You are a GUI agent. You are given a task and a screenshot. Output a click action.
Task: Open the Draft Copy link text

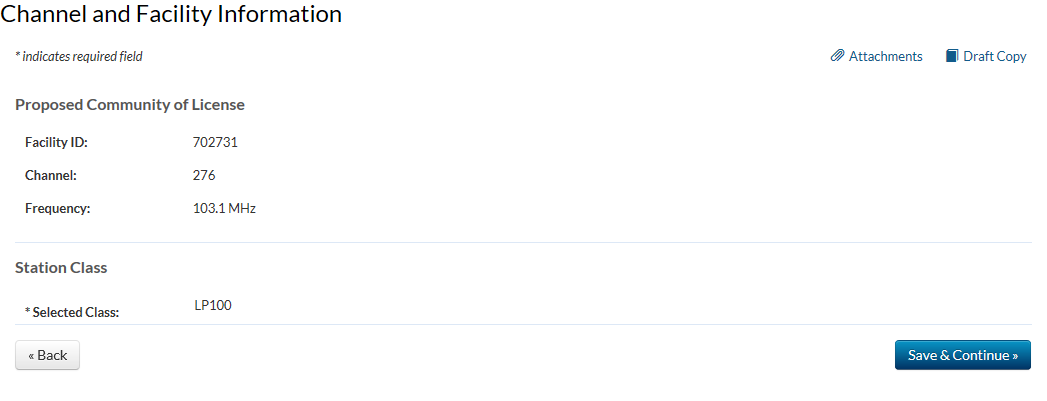coord(994,56)
